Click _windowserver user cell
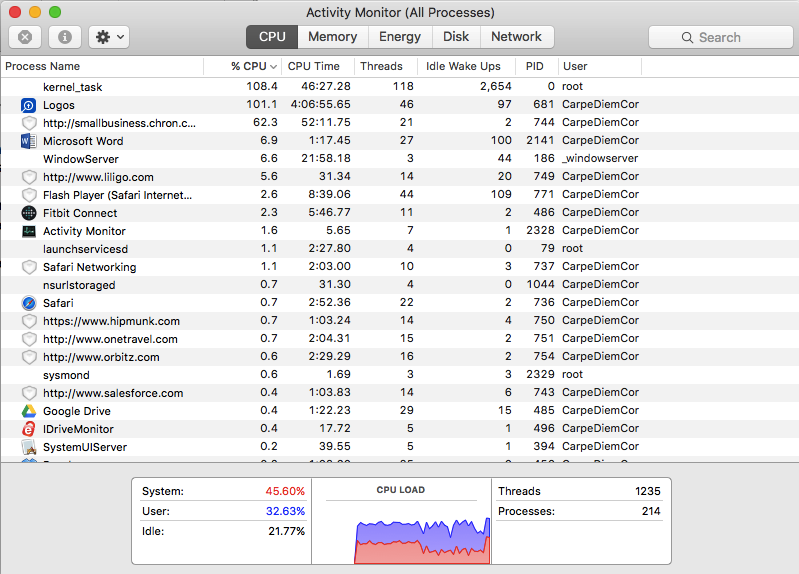The height and width of the screenshot is (574, 799). coord(600,159)
